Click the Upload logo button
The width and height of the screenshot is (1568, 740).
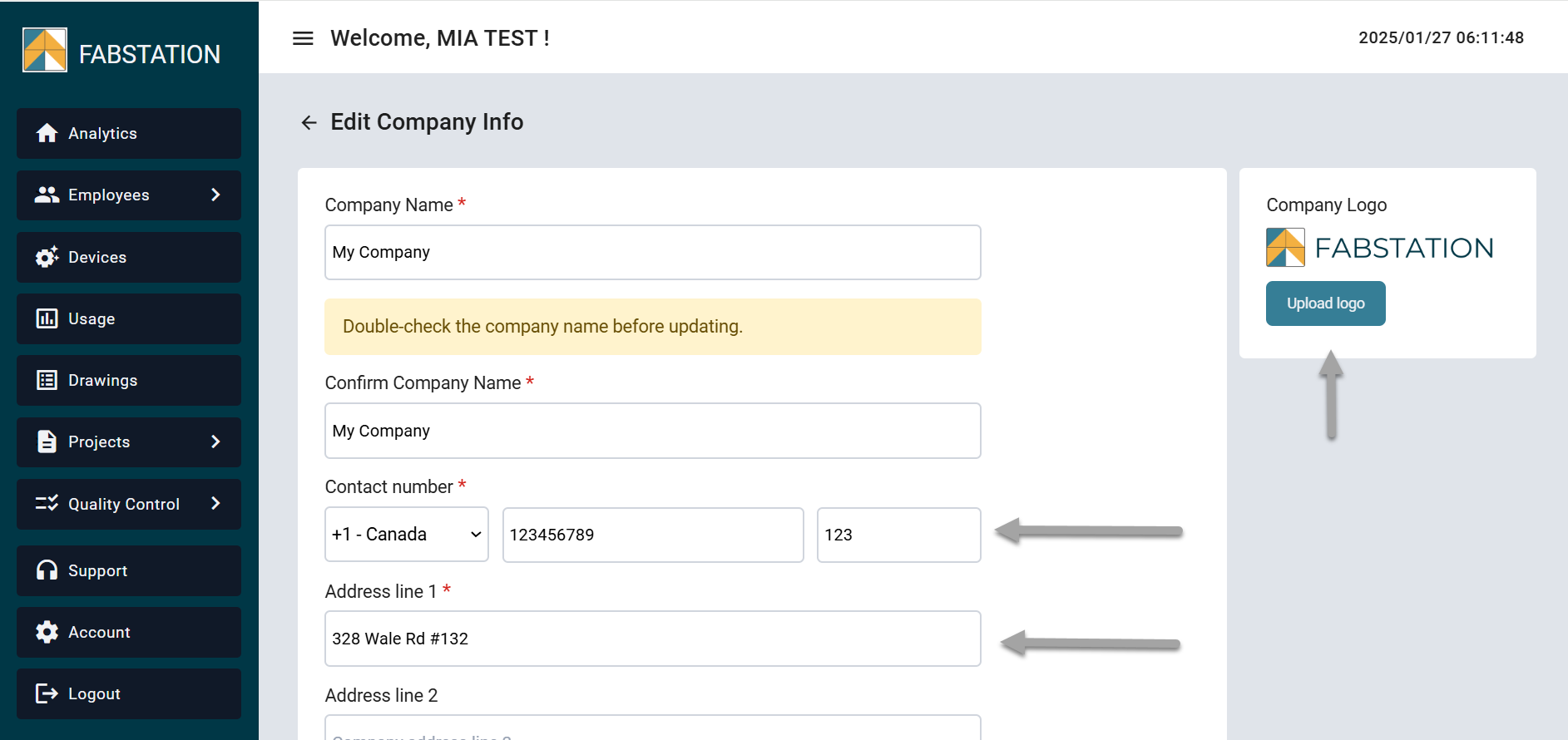1325,303
